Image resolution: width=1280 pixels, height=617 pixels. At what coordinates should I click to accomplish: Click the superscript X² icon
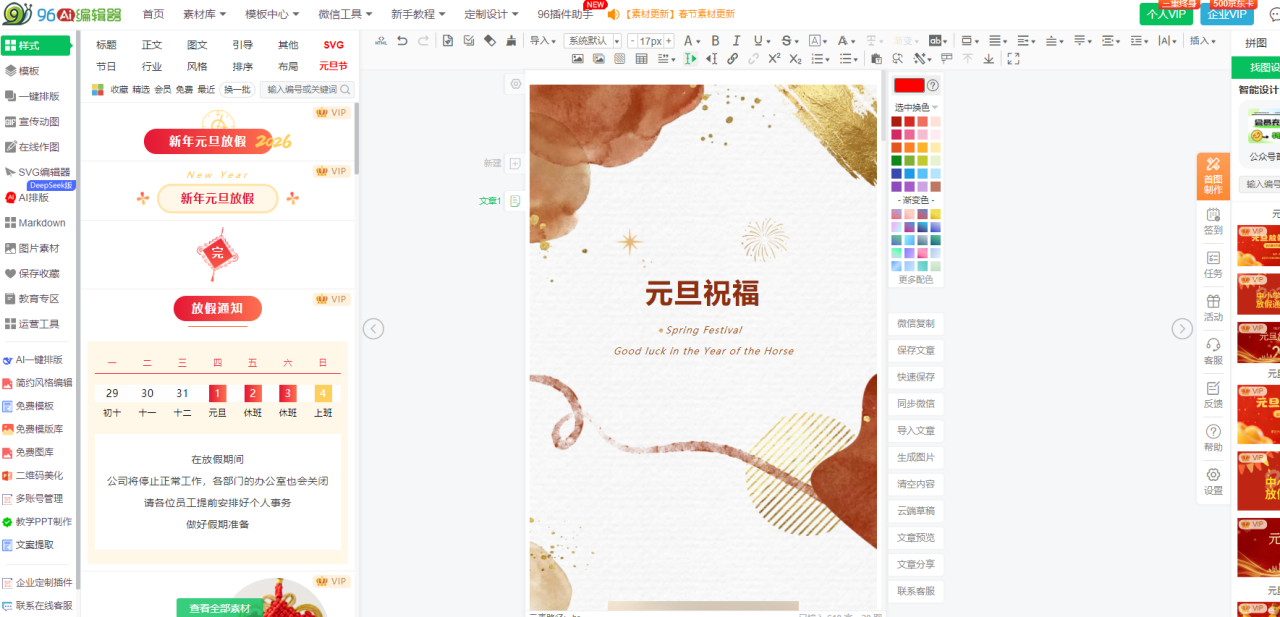click(x=774, y=59)
